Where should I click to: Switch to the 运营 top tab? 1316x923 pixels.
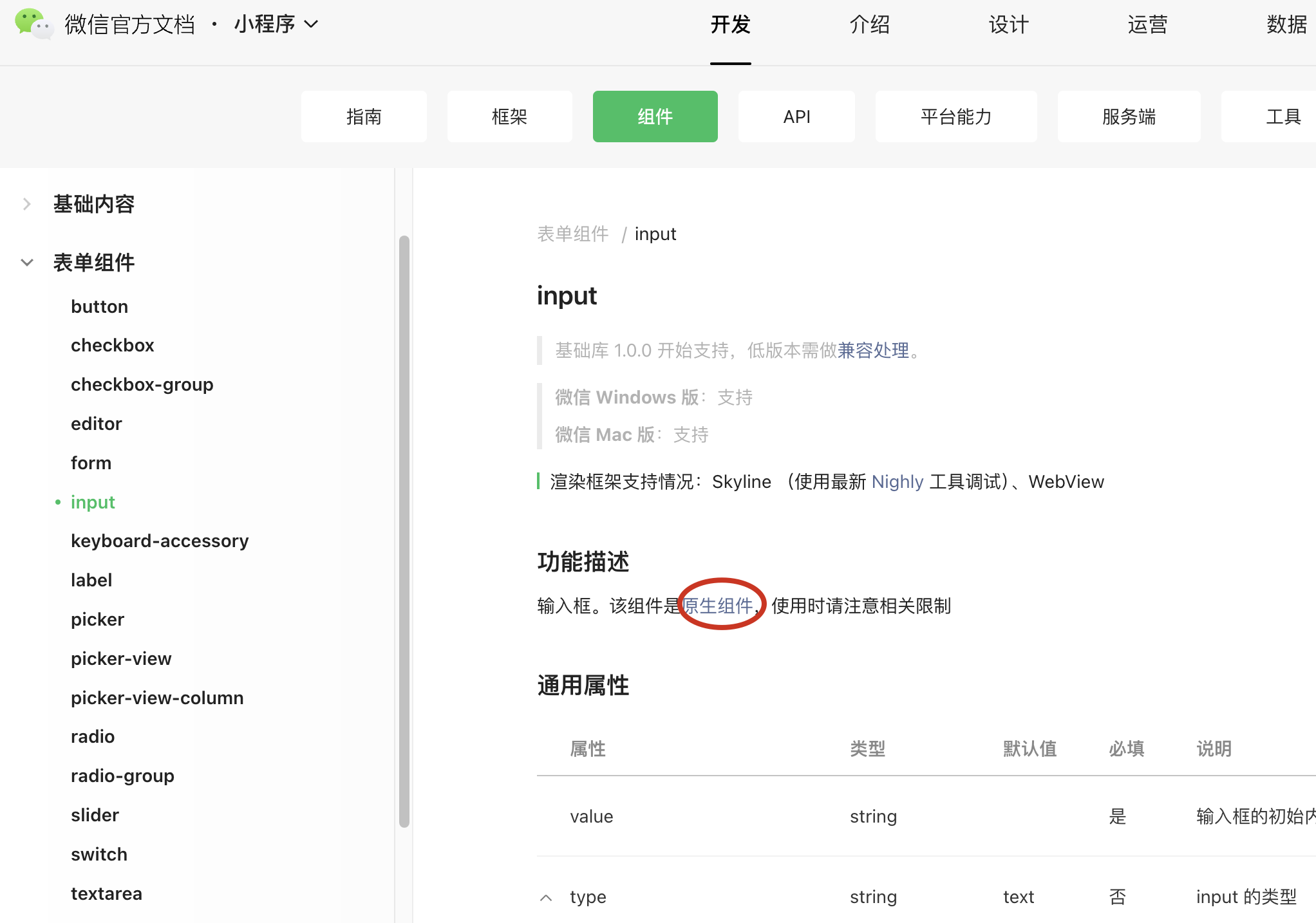point(1148,24)
